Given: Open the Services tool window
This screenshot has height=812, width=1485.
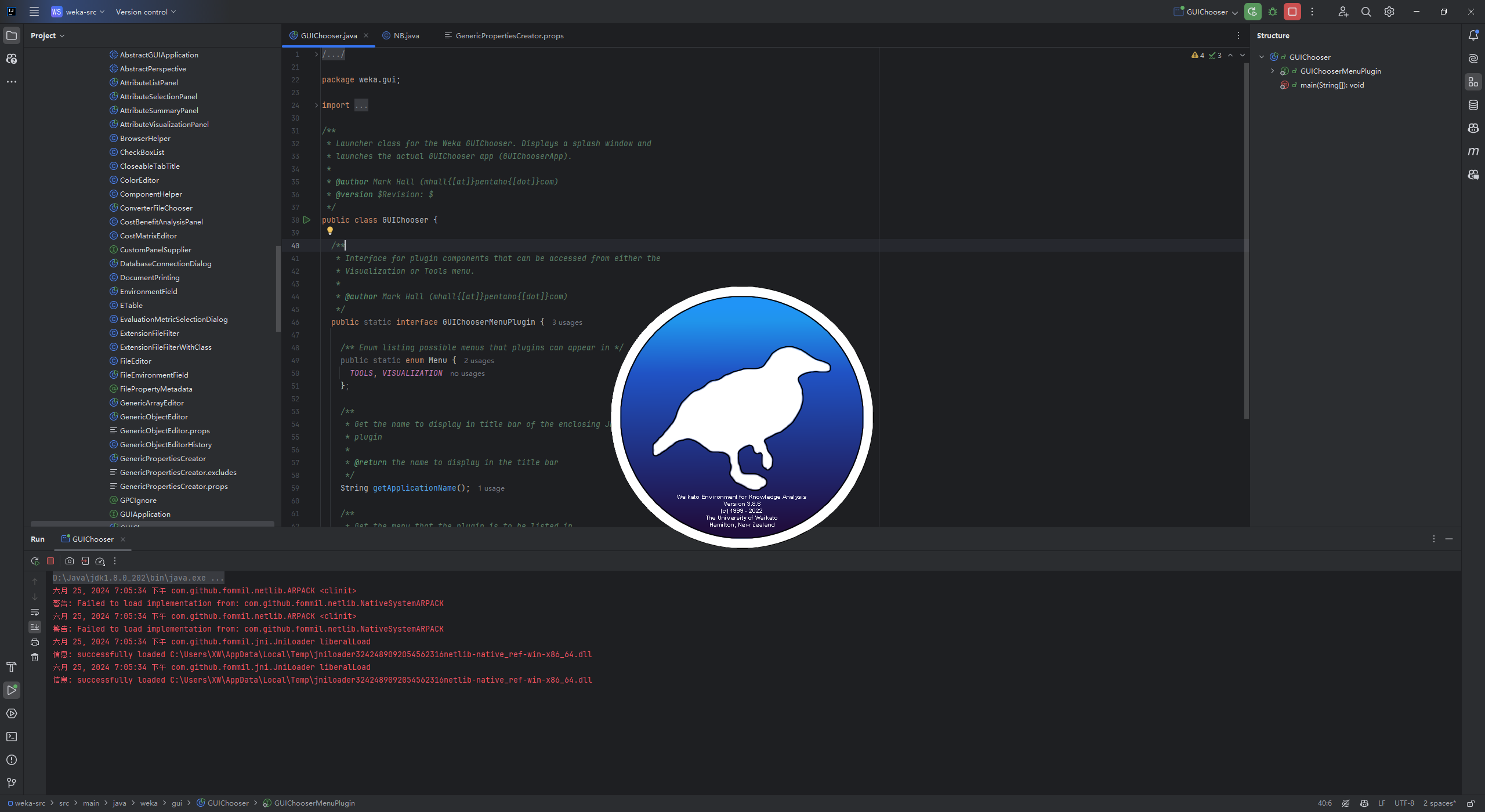Looking at the screenshot, I should (12, 713).
